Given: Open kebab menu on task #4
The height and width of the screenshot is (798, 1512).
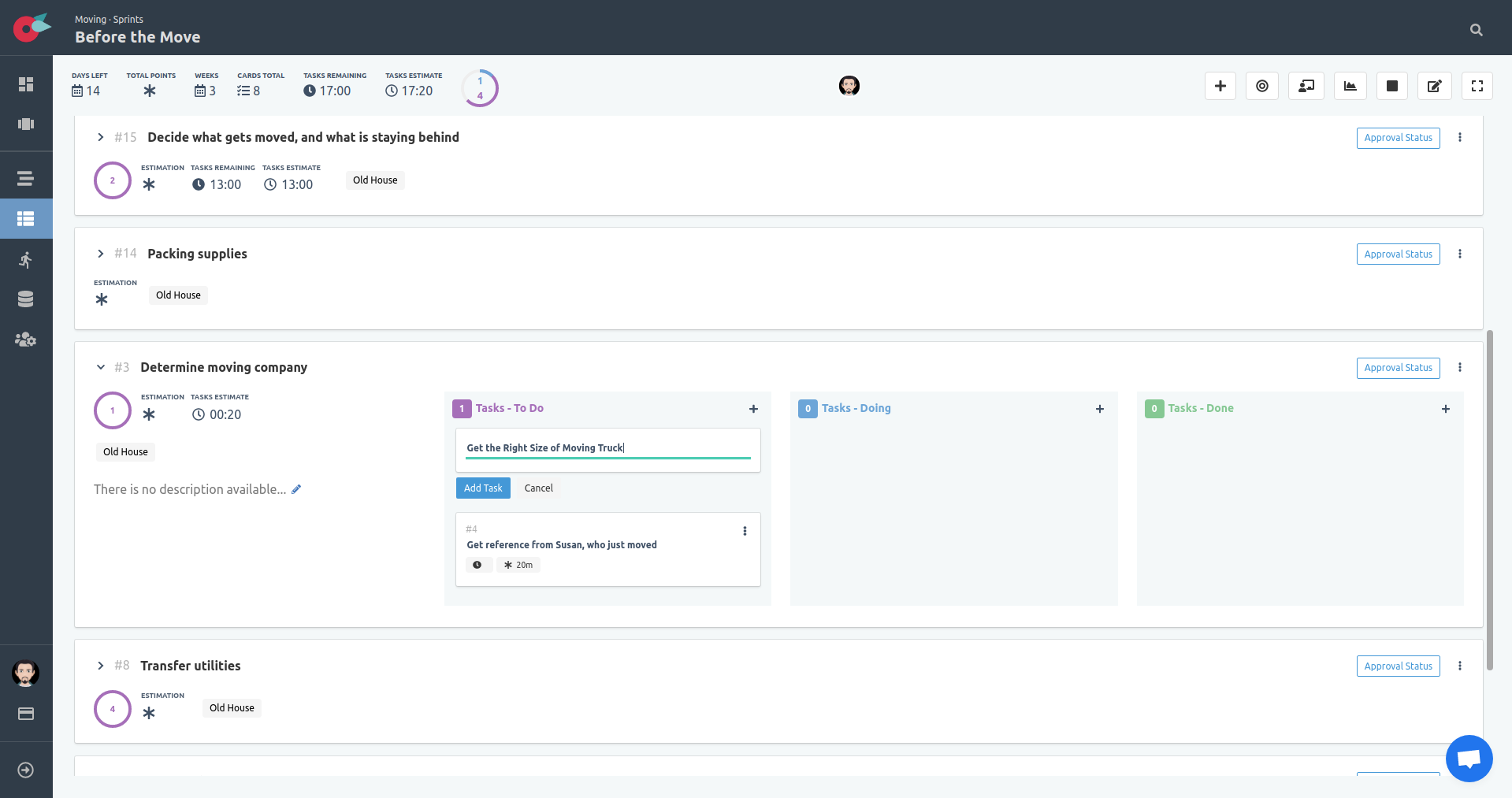Looking at the screenshot, I should pos(745,531).
